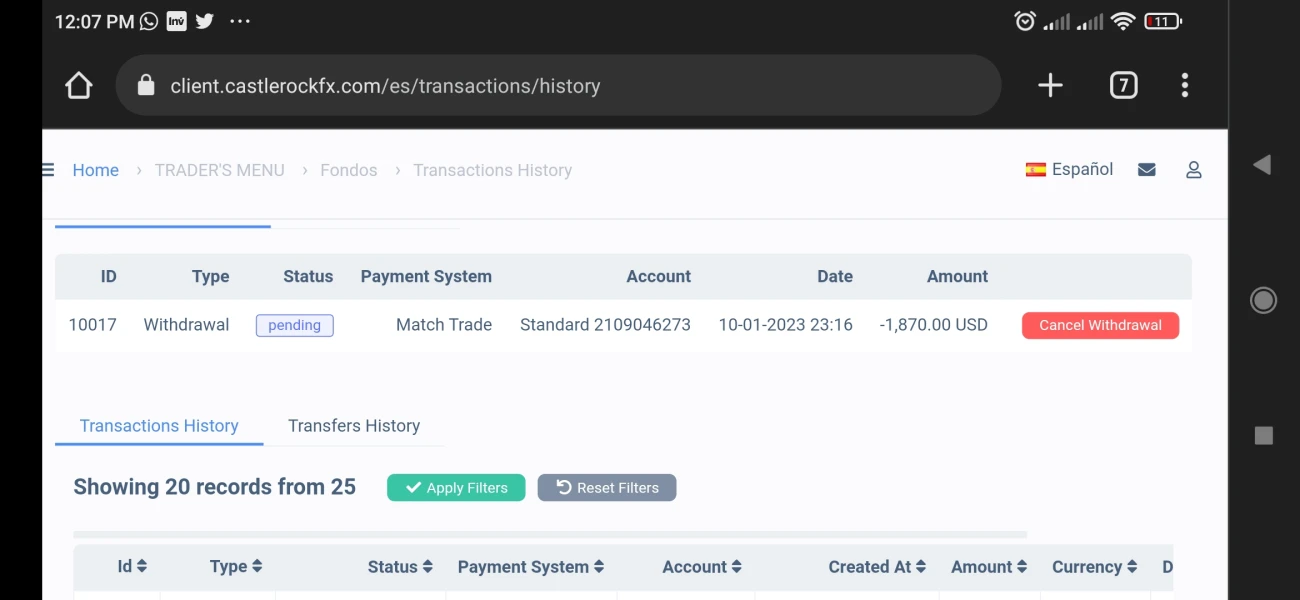This screenshot has height=600, width=1300.
Task: Click the horizontal scrollbar above the table
Action: (550, 535)
